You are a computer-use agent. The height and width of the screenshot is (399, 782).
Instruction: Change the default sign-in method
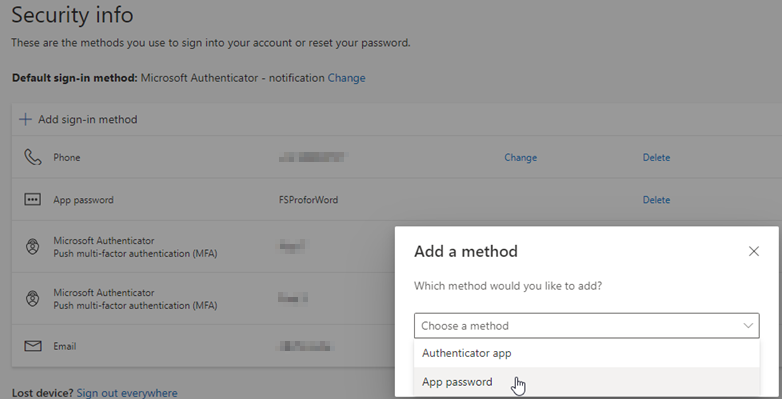click(x=346, y=78)
